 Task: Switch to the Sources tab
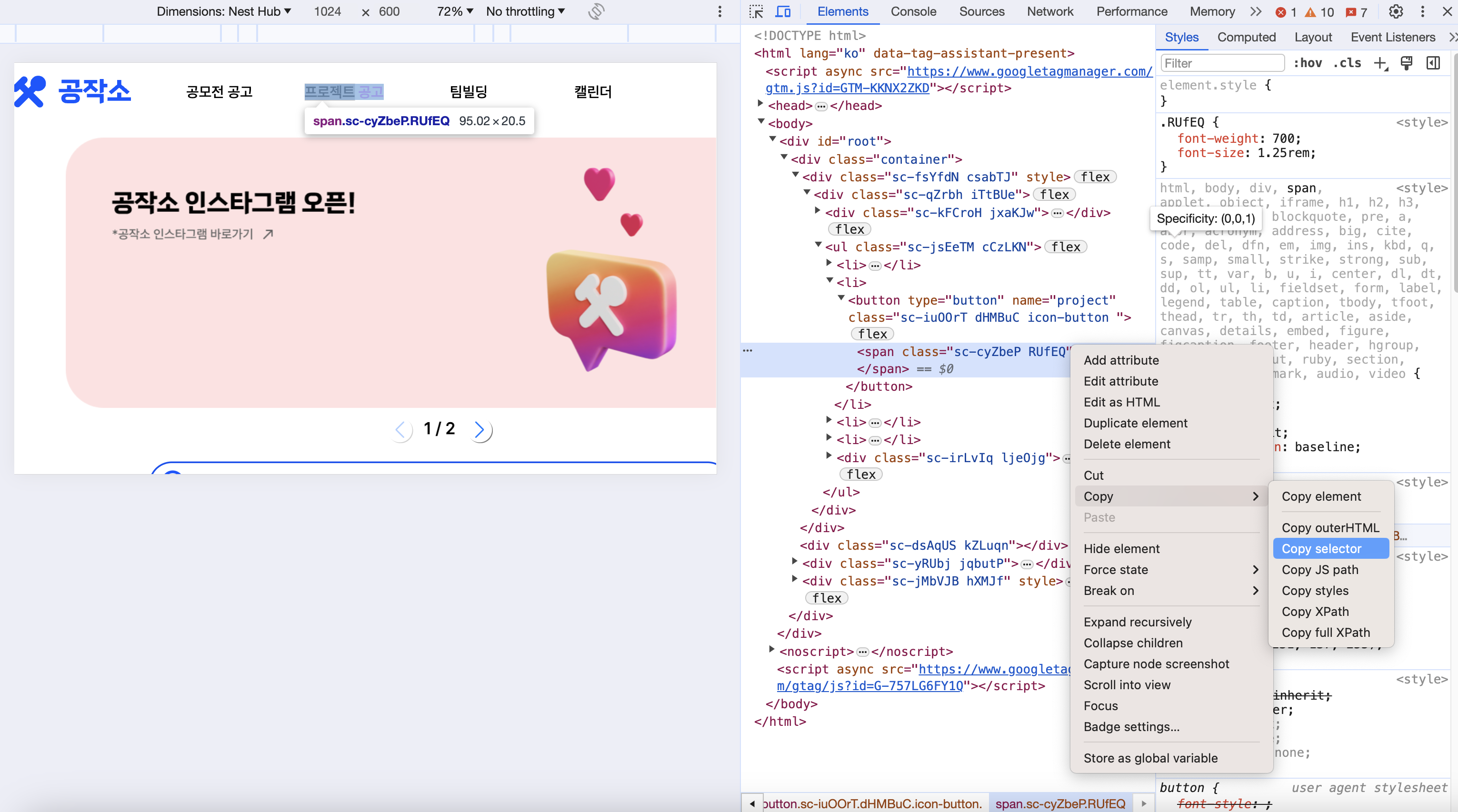click(x=982, y=11)
